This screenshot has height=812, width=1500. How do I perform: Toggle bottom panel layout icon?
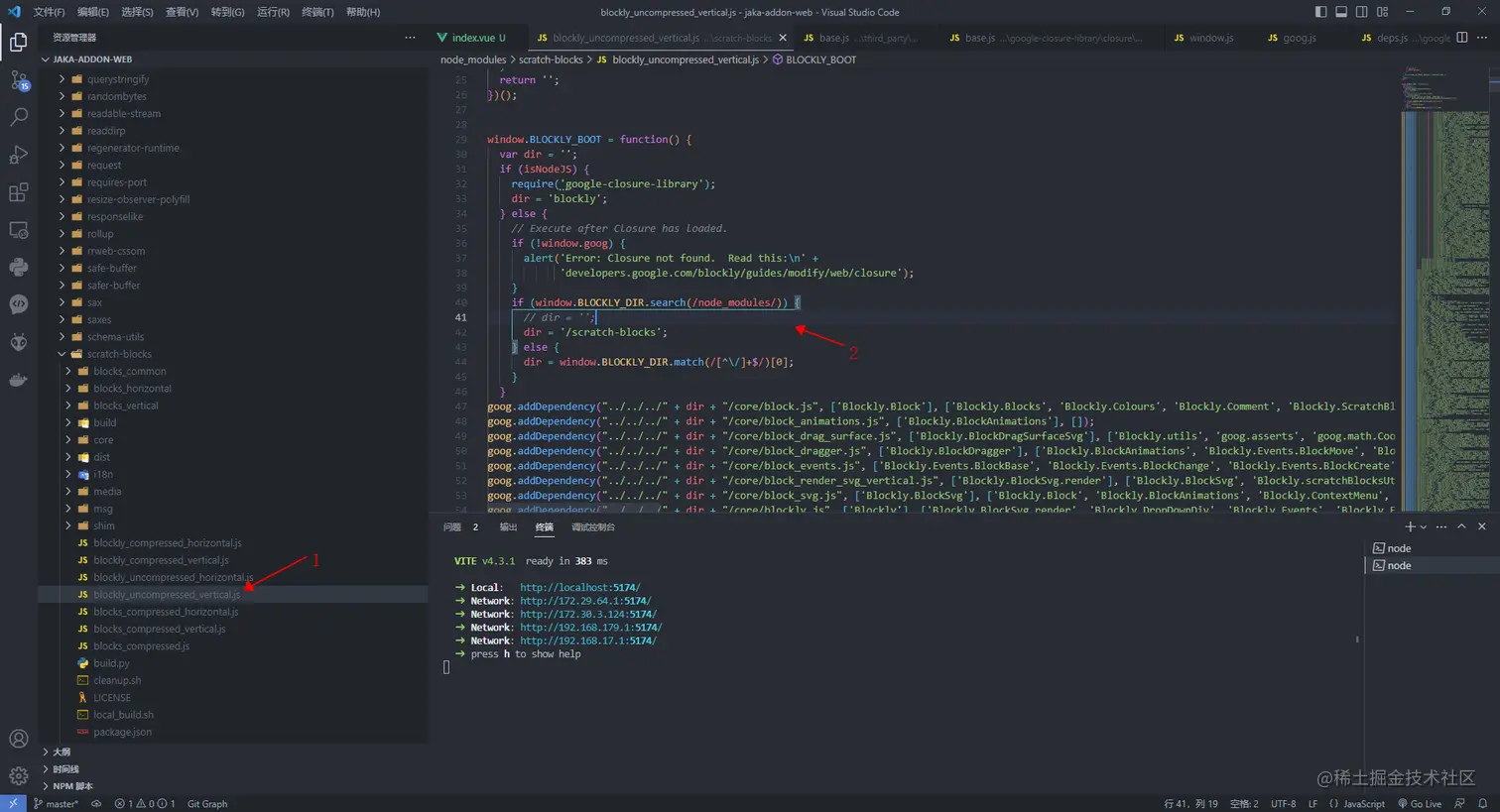(1341, 12)
